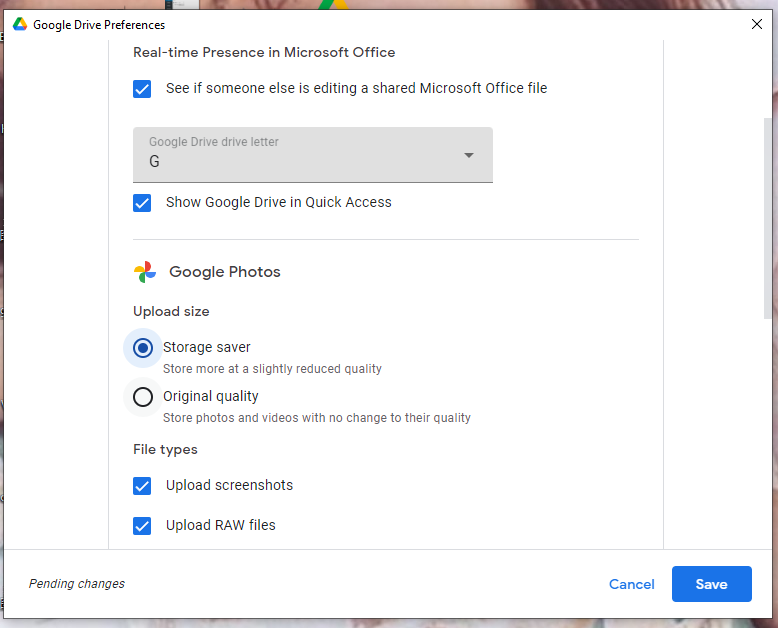Disable Upload RAW files checkbox
This screenshot has height=628, width=778.
pyautogui.click(x=142, y=526)
